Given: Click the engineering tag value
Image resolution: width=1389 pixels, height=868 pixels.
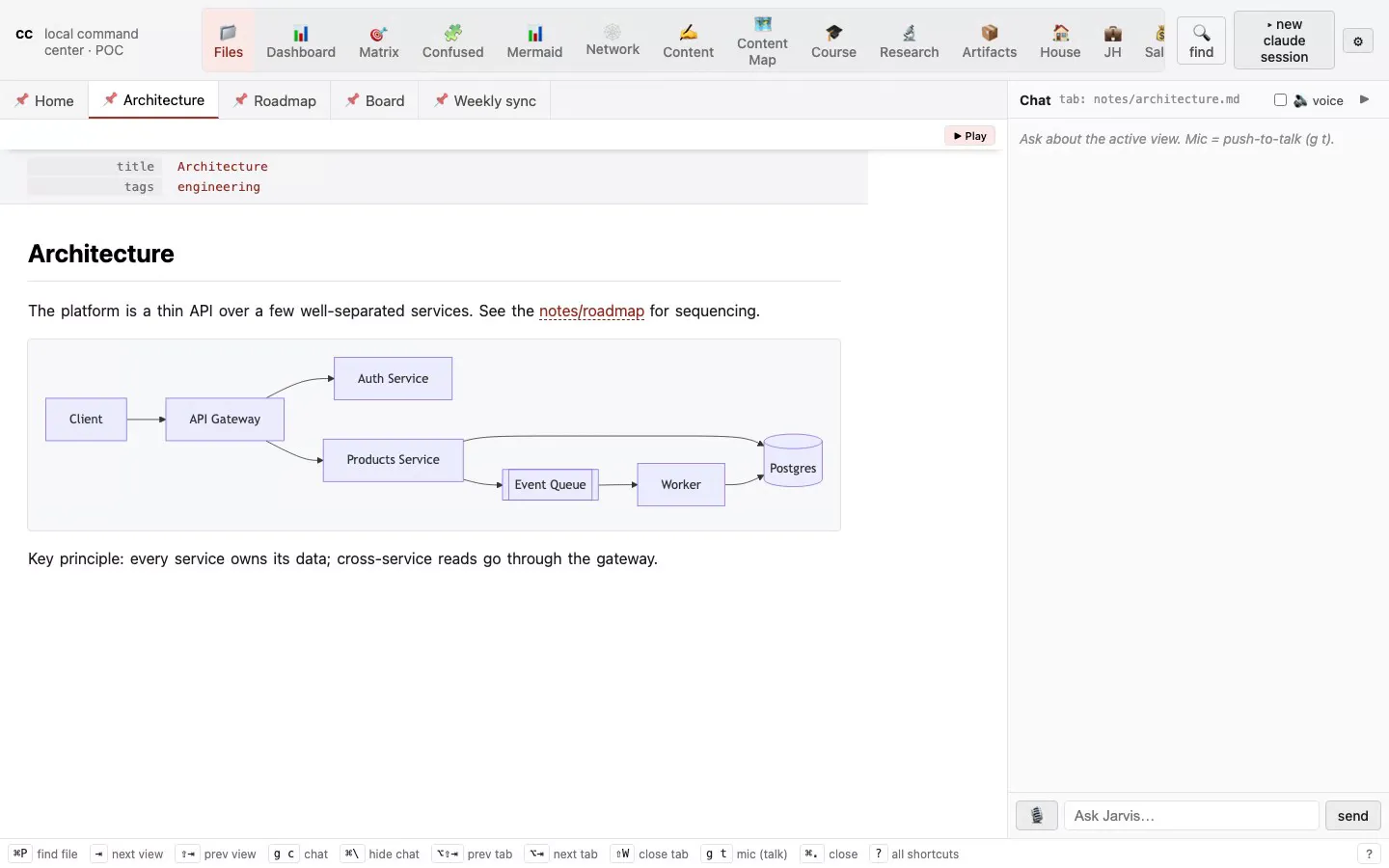Looking at the screenshot, I should coord(219,187).
